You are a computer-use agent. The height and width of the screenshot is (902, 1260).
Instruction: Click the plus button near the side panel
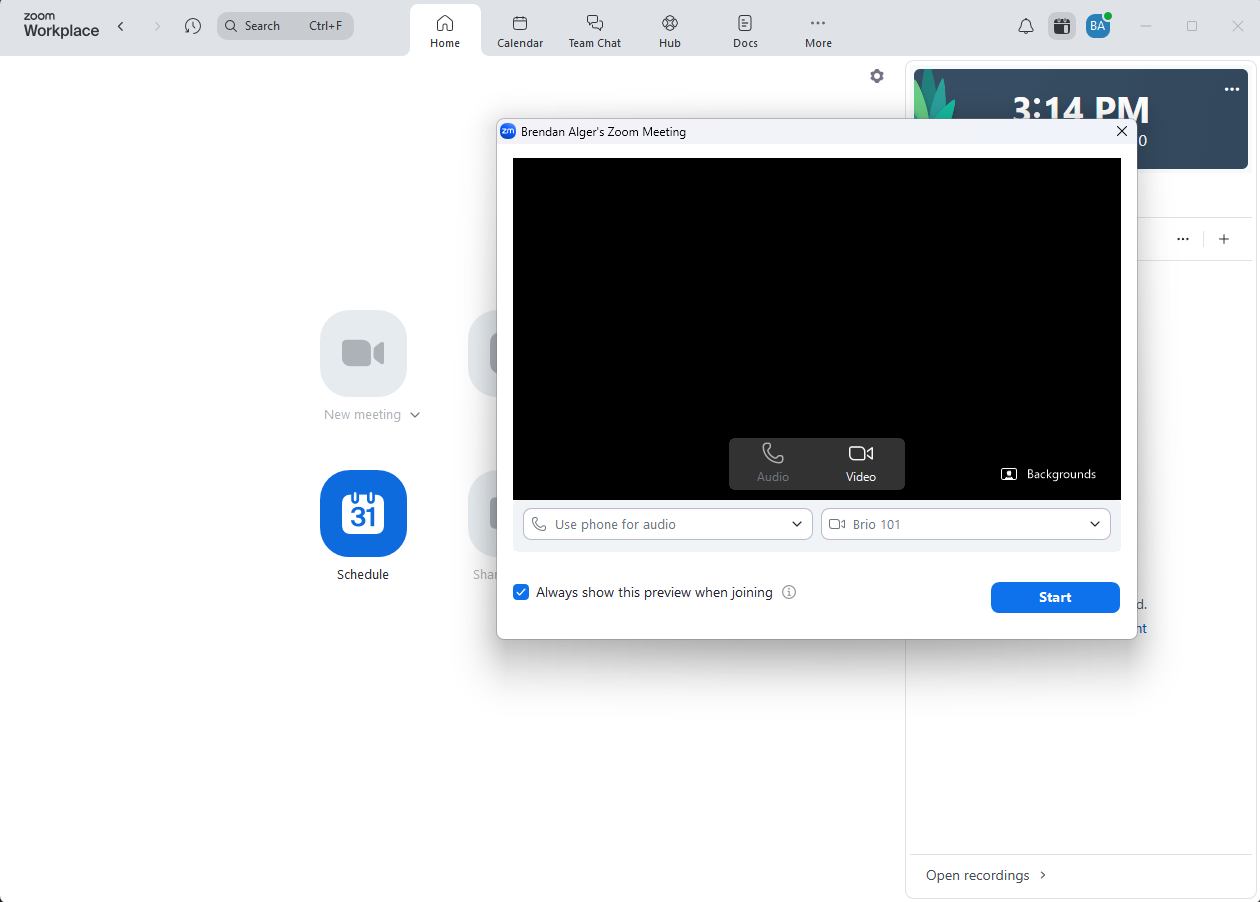(1224, 239)
